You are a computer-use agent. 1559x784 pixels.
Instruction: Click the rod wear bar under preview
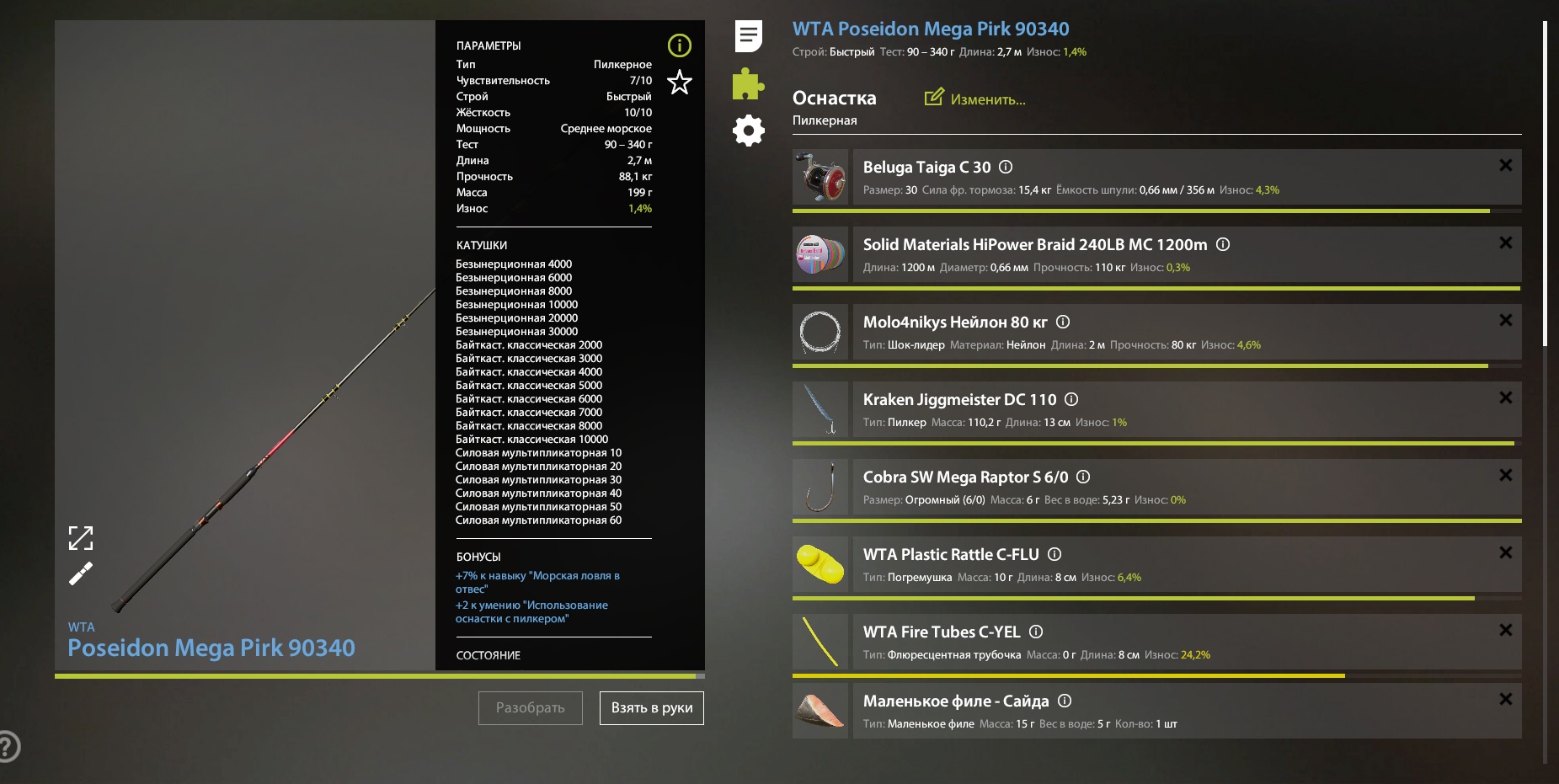click(380, 675)
